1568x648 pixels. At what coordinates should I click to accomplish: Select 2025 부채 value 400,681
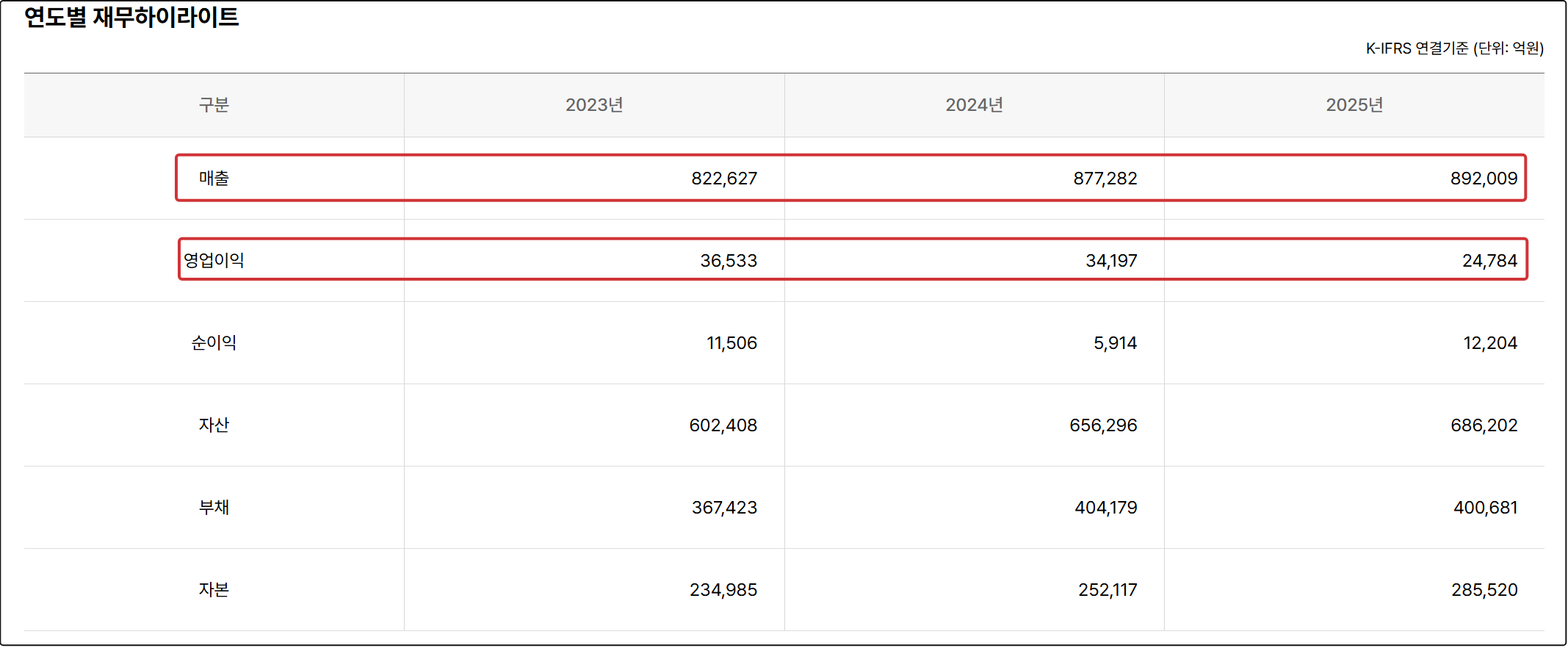coord(1485,508)
